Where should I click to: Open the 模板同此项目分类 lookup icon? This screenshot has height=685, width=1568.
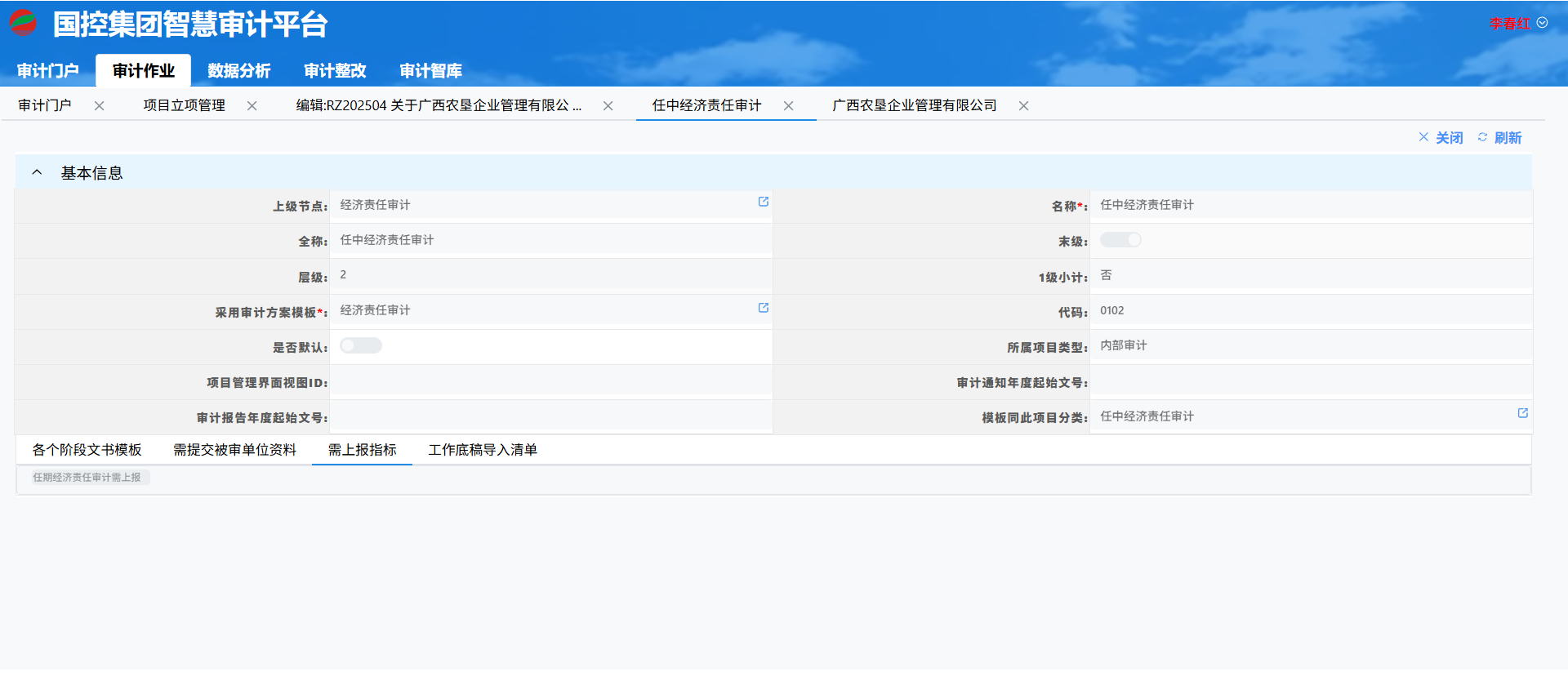click(1522, 413)
